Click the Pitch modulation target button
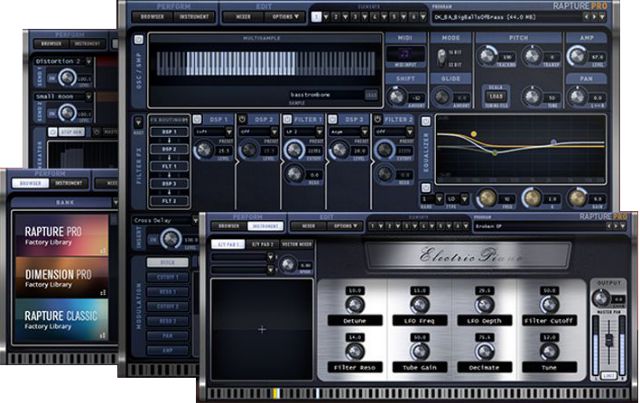The height and width of the screenshot is (403, 640). [167, 262]
